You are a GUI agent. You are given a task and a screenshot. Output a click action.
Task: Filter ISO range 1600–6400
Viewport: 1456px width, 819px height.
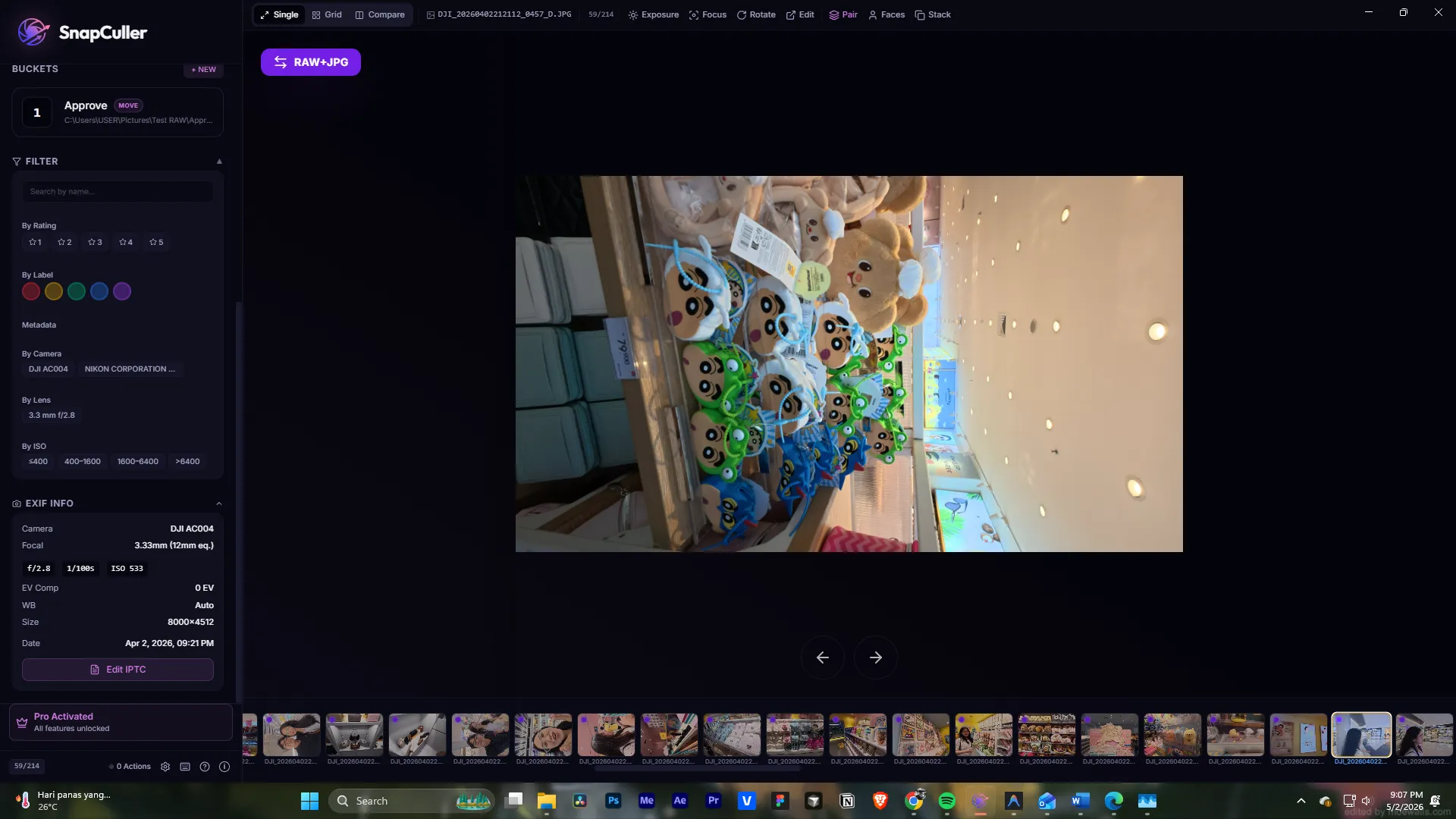(138, 462)
